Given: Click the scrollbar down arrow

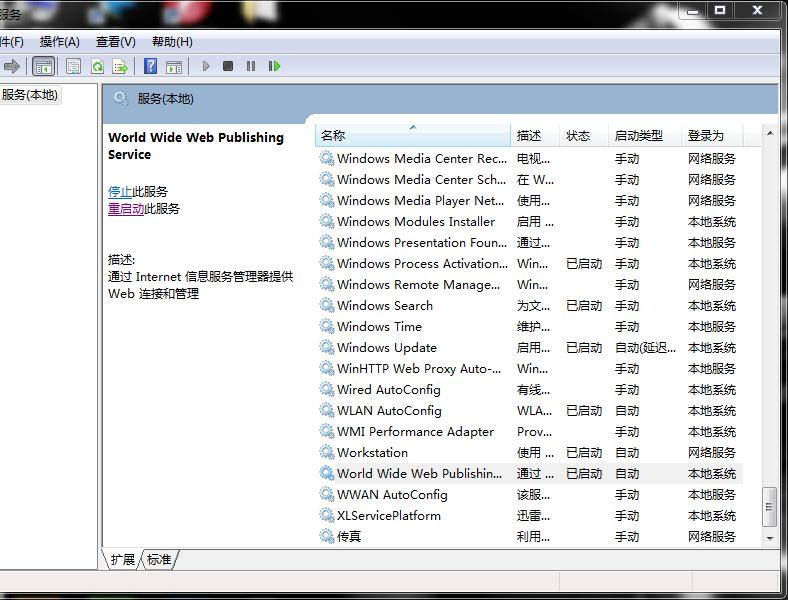Looking at the screenshot, I should point(770,538).
